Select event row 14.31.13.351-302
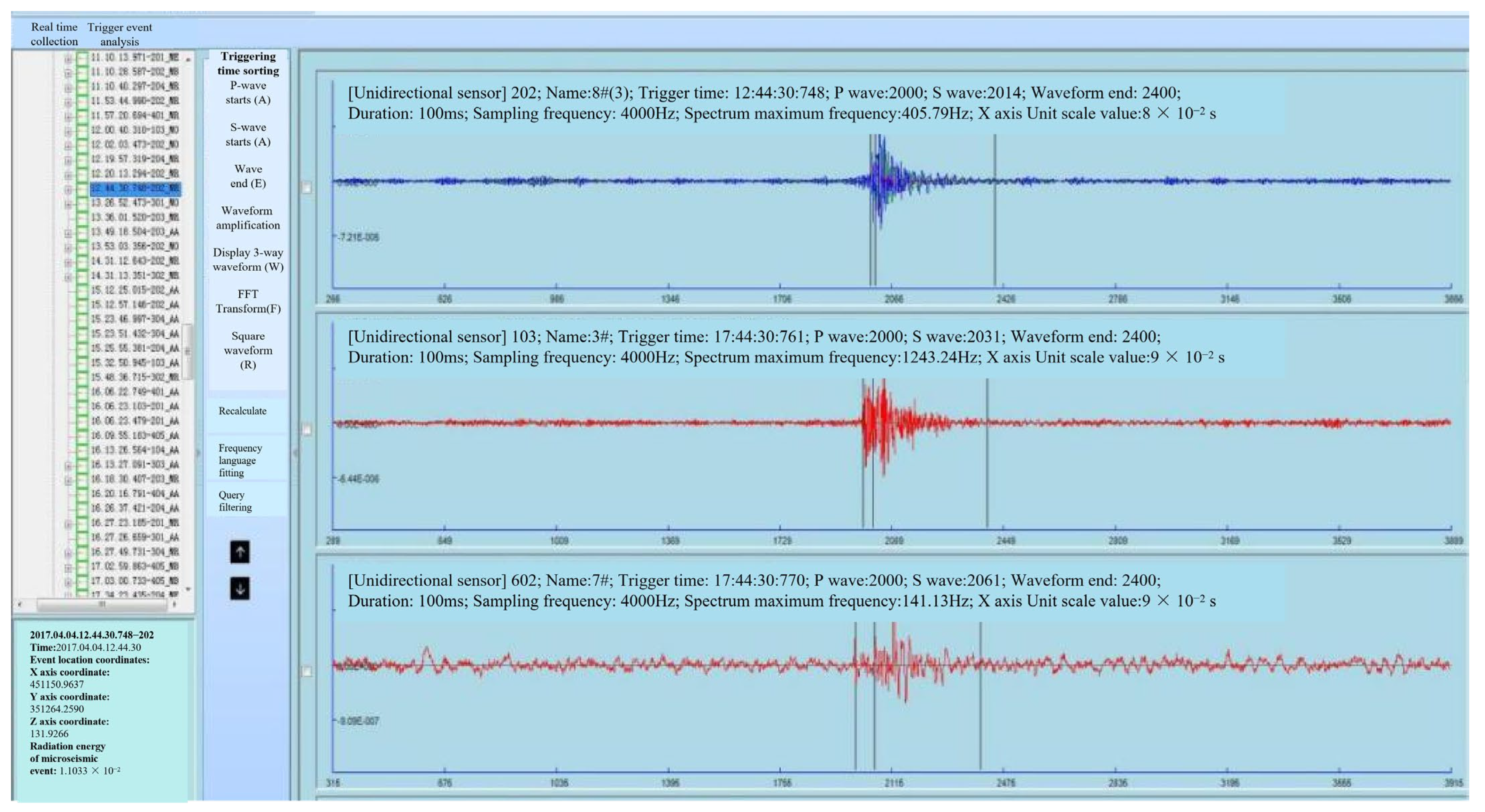1485x812 pixels. pos(135,276)
